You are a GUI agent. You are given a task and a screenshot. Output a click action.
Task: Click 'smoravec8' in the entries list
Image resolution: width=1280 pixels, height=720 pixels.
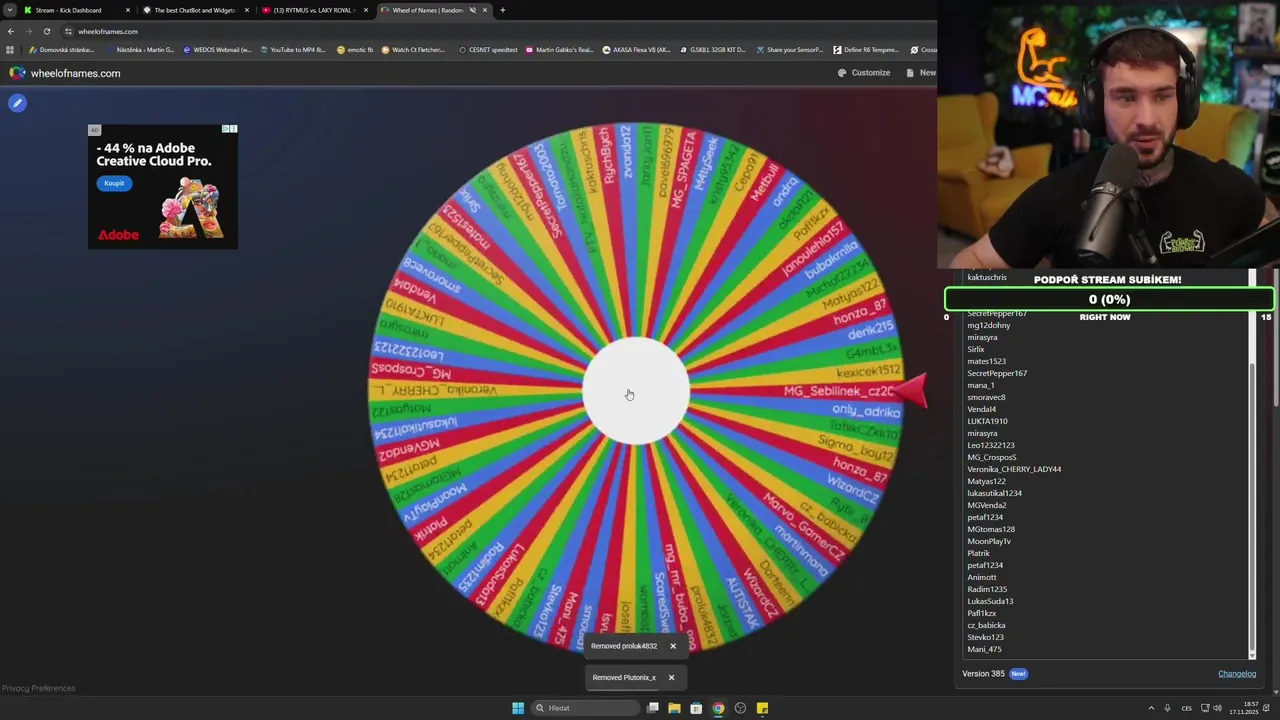(x=986, y=397)
